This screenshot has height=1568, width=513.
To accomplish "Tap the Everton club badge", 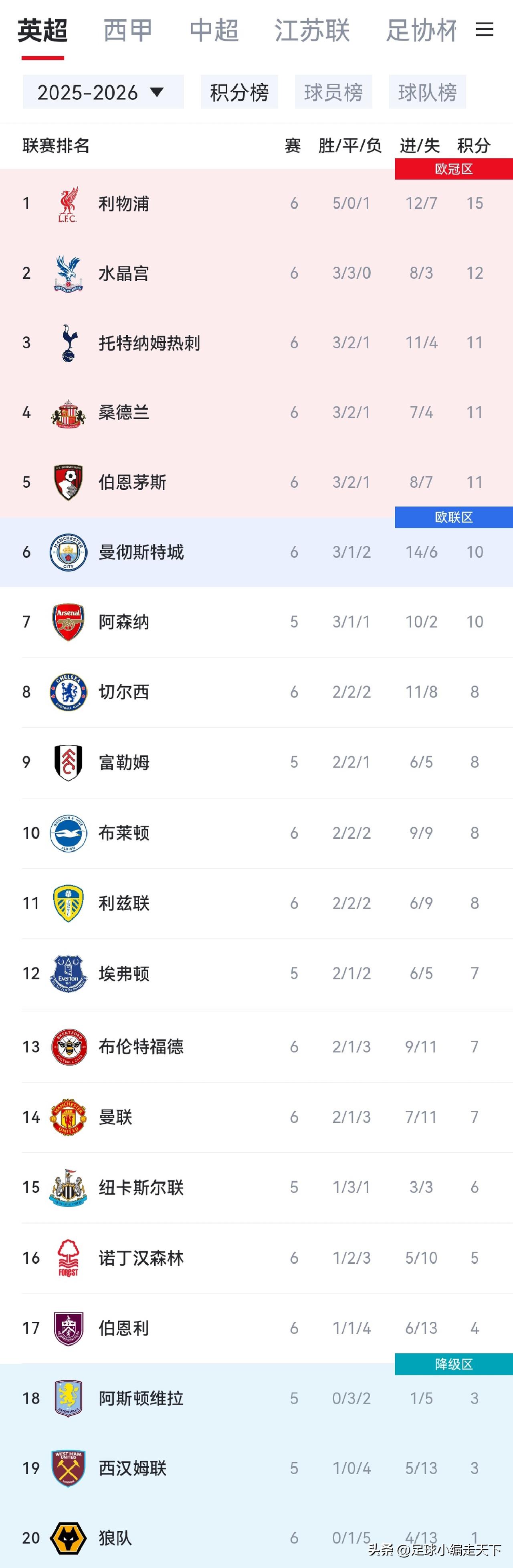I will click(68, 973).
